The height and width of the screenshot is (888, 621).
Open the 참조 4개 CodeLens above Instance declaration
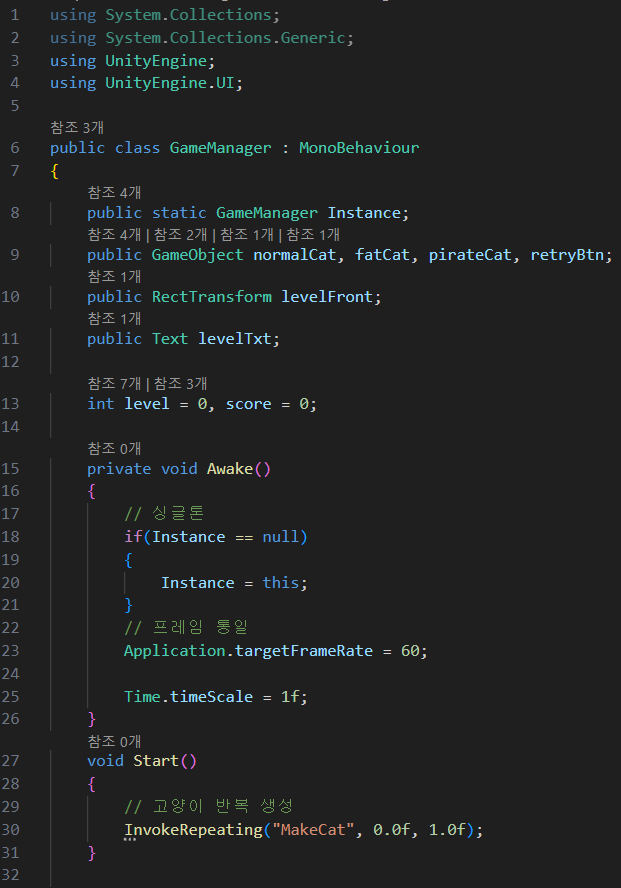point(114,193)
